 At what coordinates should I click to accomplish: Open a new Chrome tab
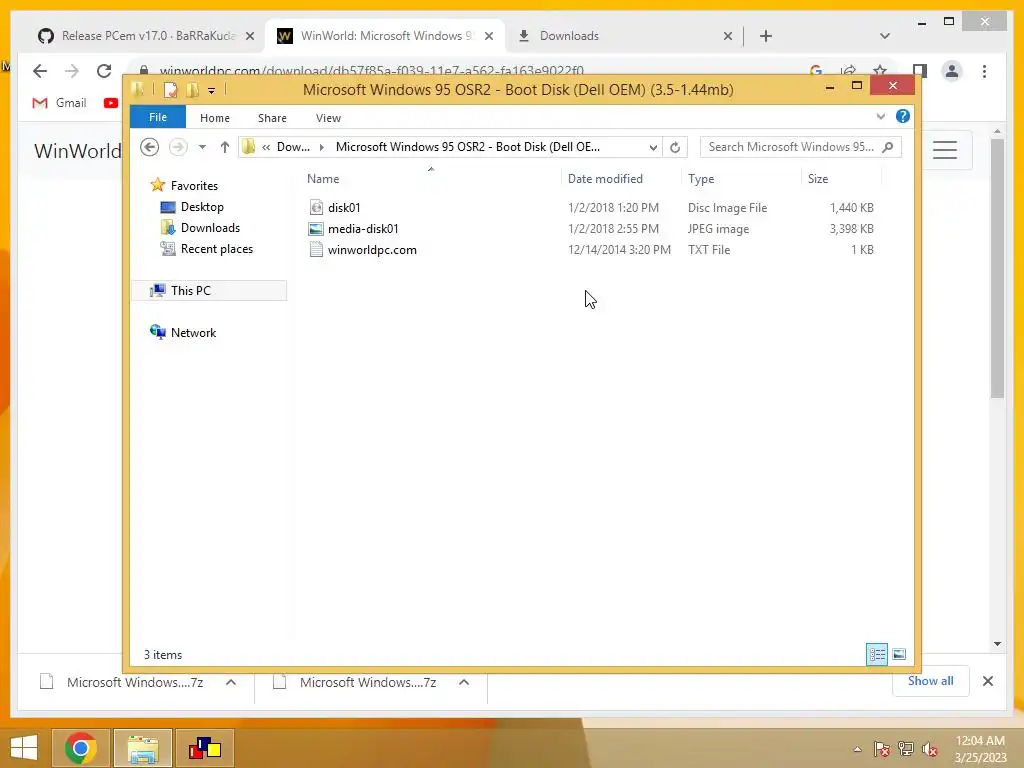pos(766,36)
